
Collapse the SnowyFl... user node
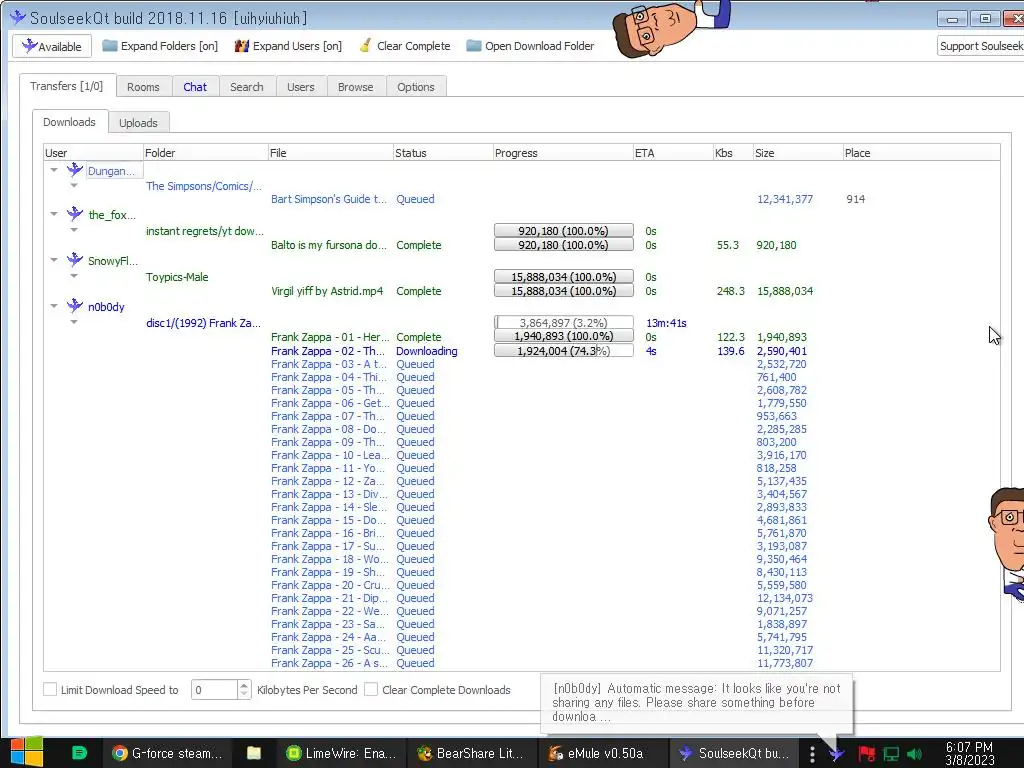(x=54, y=259)
